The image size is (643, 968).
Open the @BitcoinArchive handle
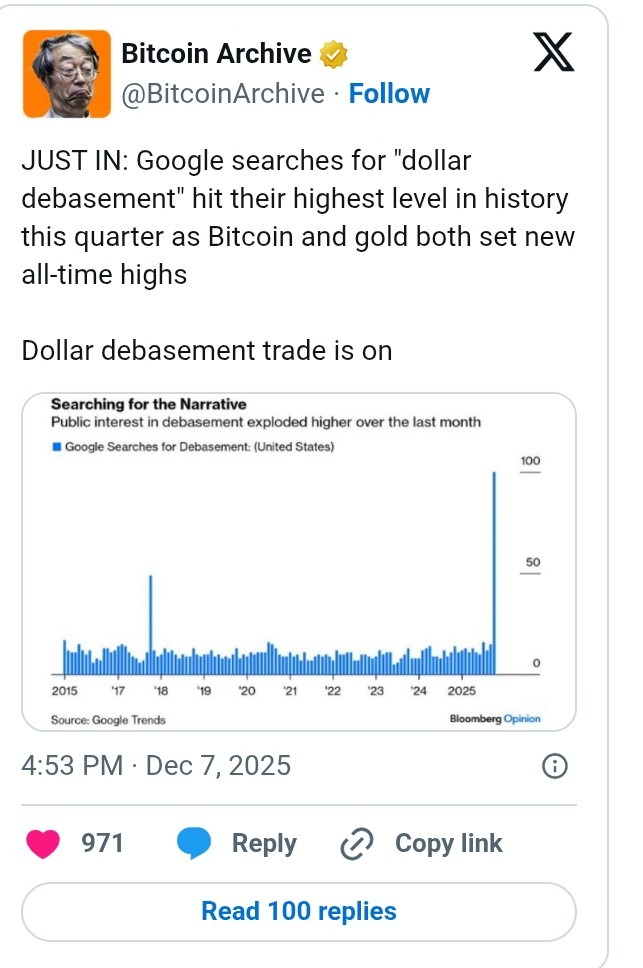click(226, 93)
